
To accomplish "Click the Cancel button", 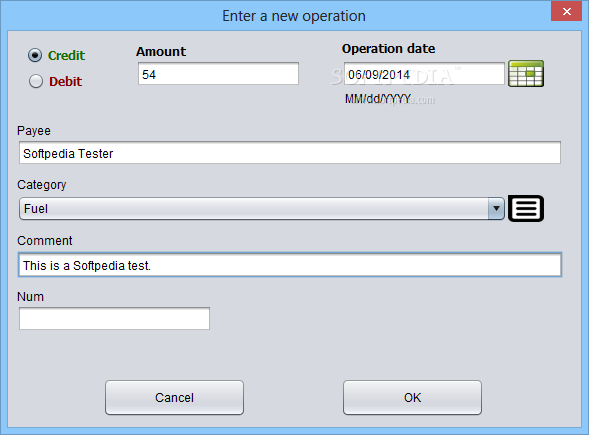I will pos(174,397).
